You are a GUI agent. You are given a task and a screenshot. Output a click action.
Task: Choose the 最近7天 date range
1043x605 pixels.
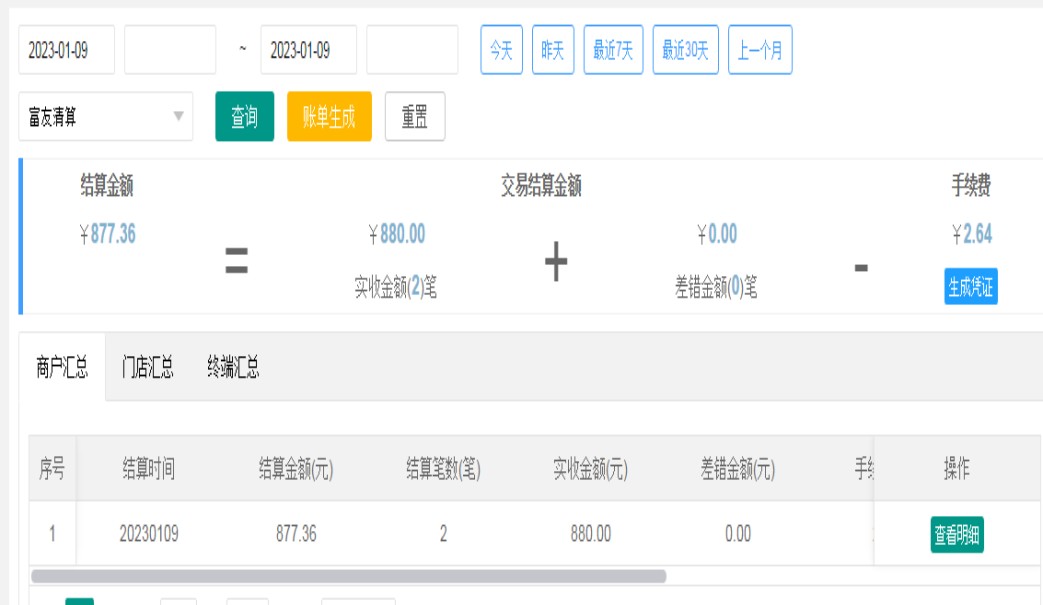click(613, 50)
